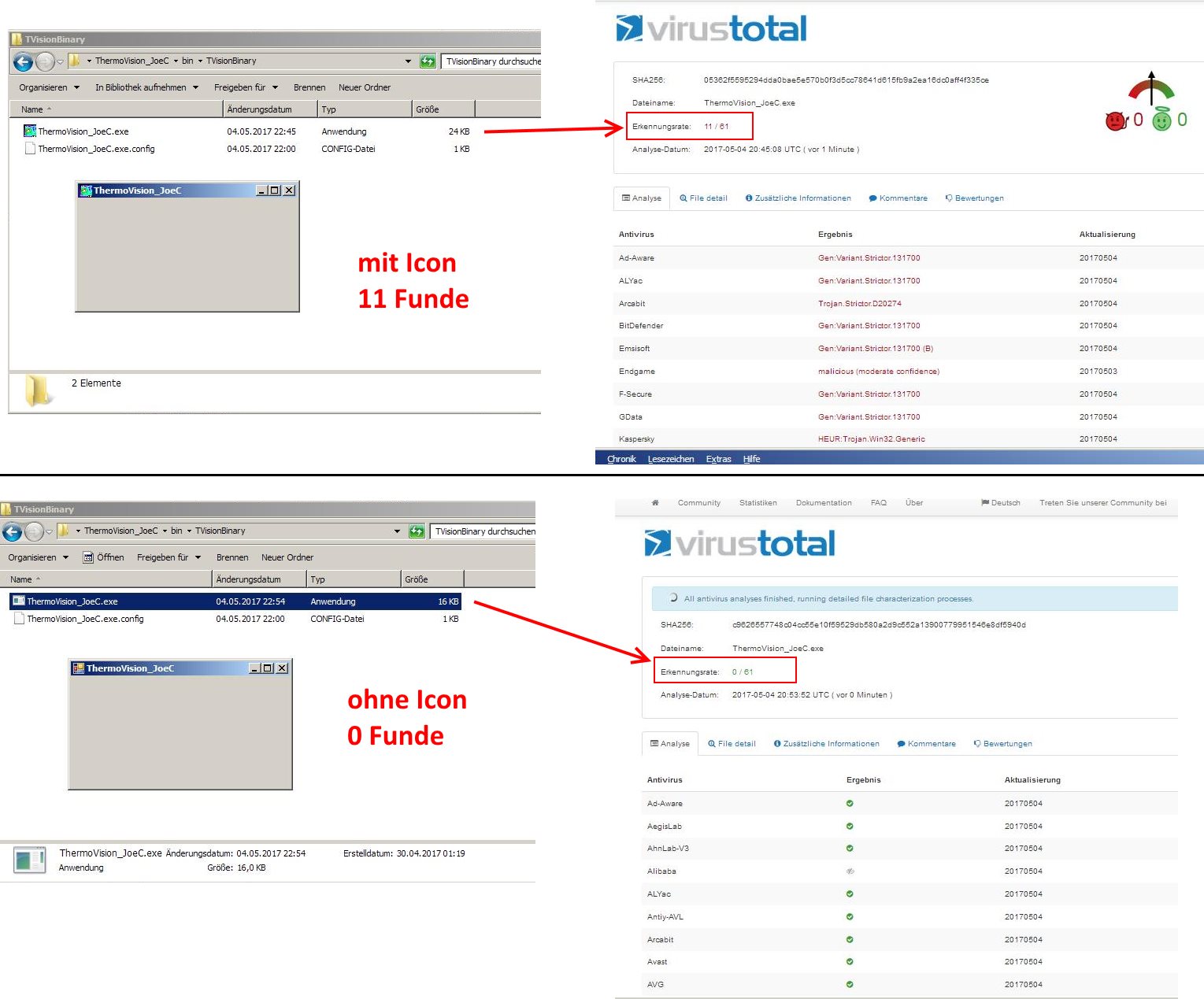Select the 16 KB ThermoVision_JoeC.exe file row
The height and width of the screenshot is (999, 1204).
(x=235, y=601)
